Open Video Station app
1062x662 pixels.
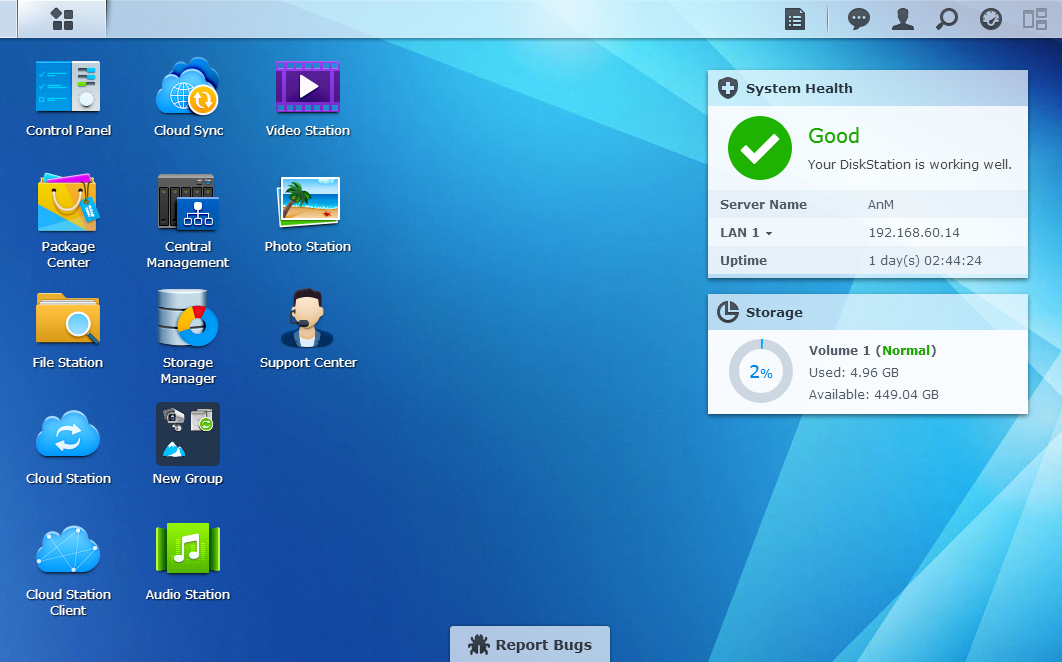pyautogui.click(x=308, y=87)
